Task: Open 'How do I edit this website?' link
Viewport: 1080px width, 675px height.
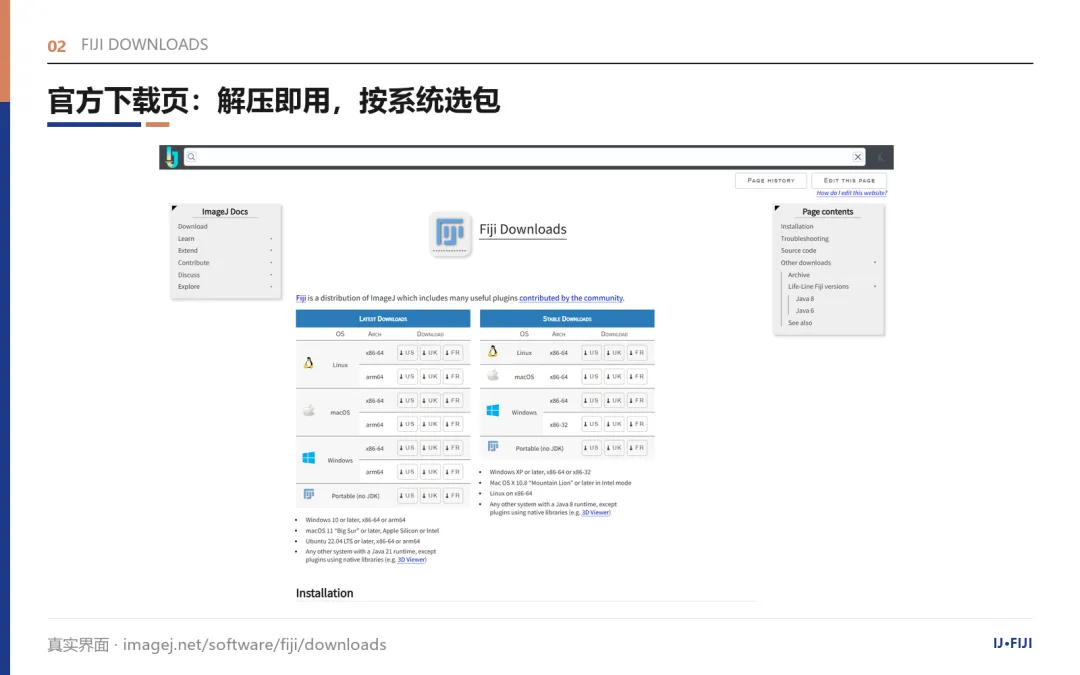Action: (x=851, y=194)
